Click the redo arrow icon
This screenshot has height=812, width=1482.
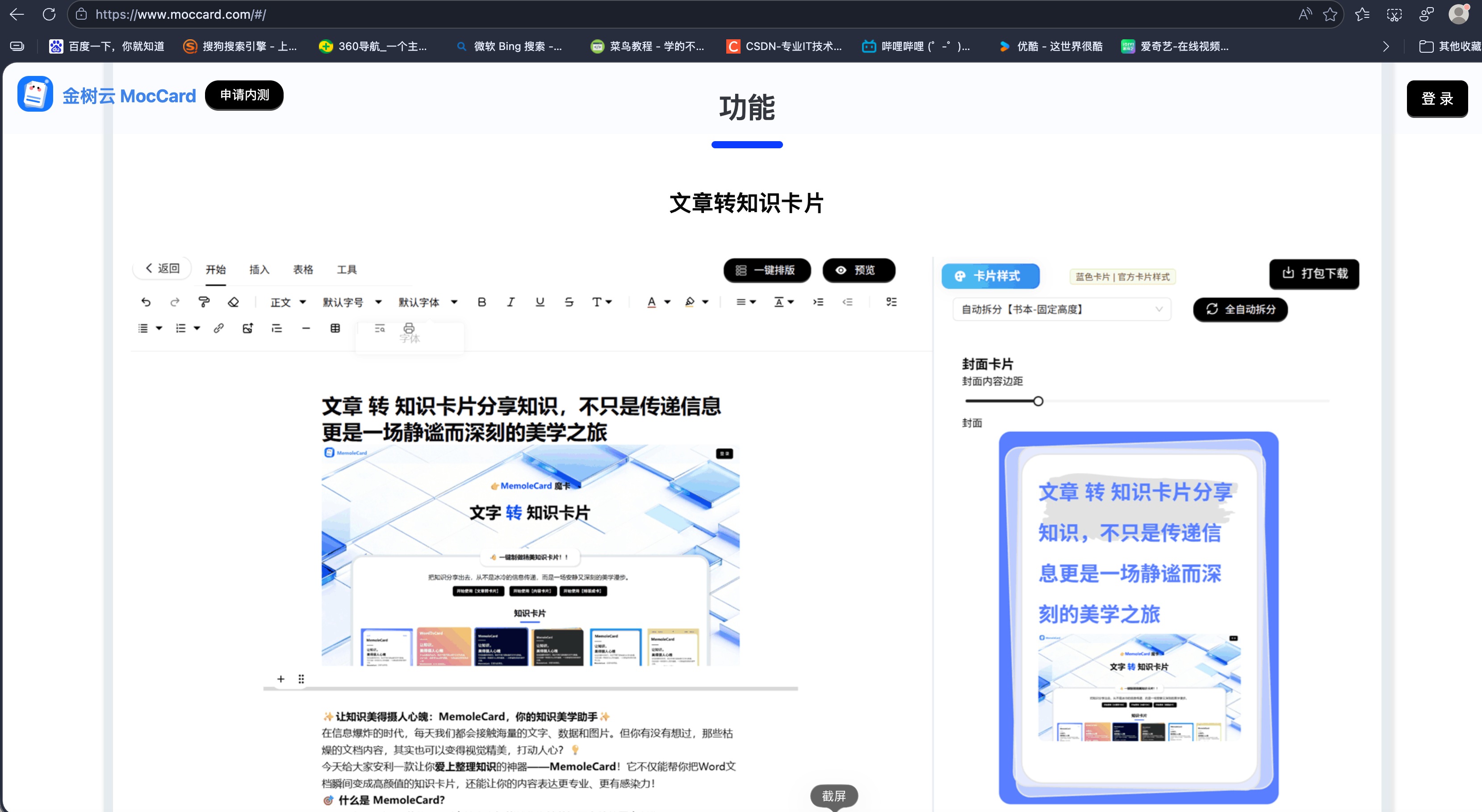click(x=175, y=302)
